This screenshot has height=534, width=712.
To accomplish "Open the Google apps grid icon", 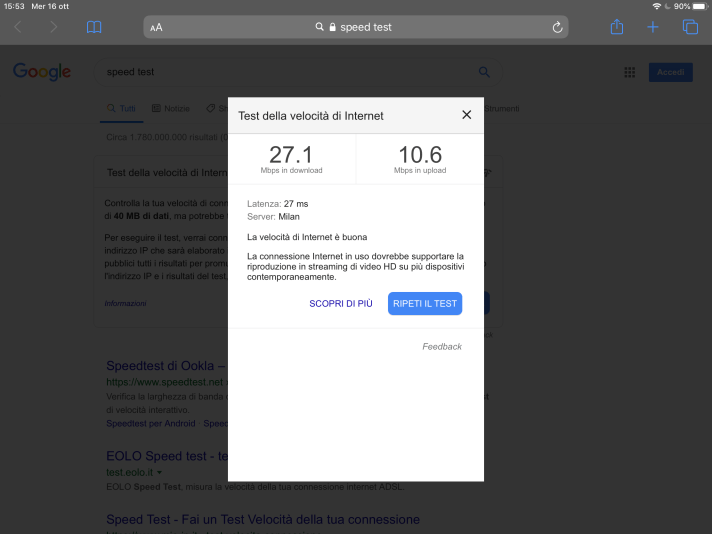I will (x=630, y=72).
